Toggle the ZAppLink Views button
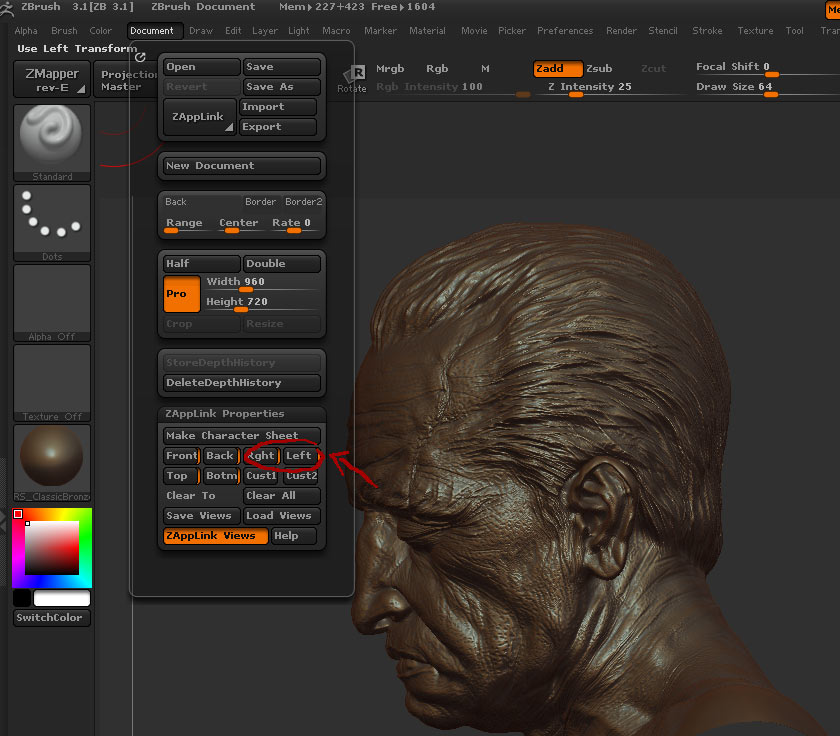840x736 pixels. 215,536
